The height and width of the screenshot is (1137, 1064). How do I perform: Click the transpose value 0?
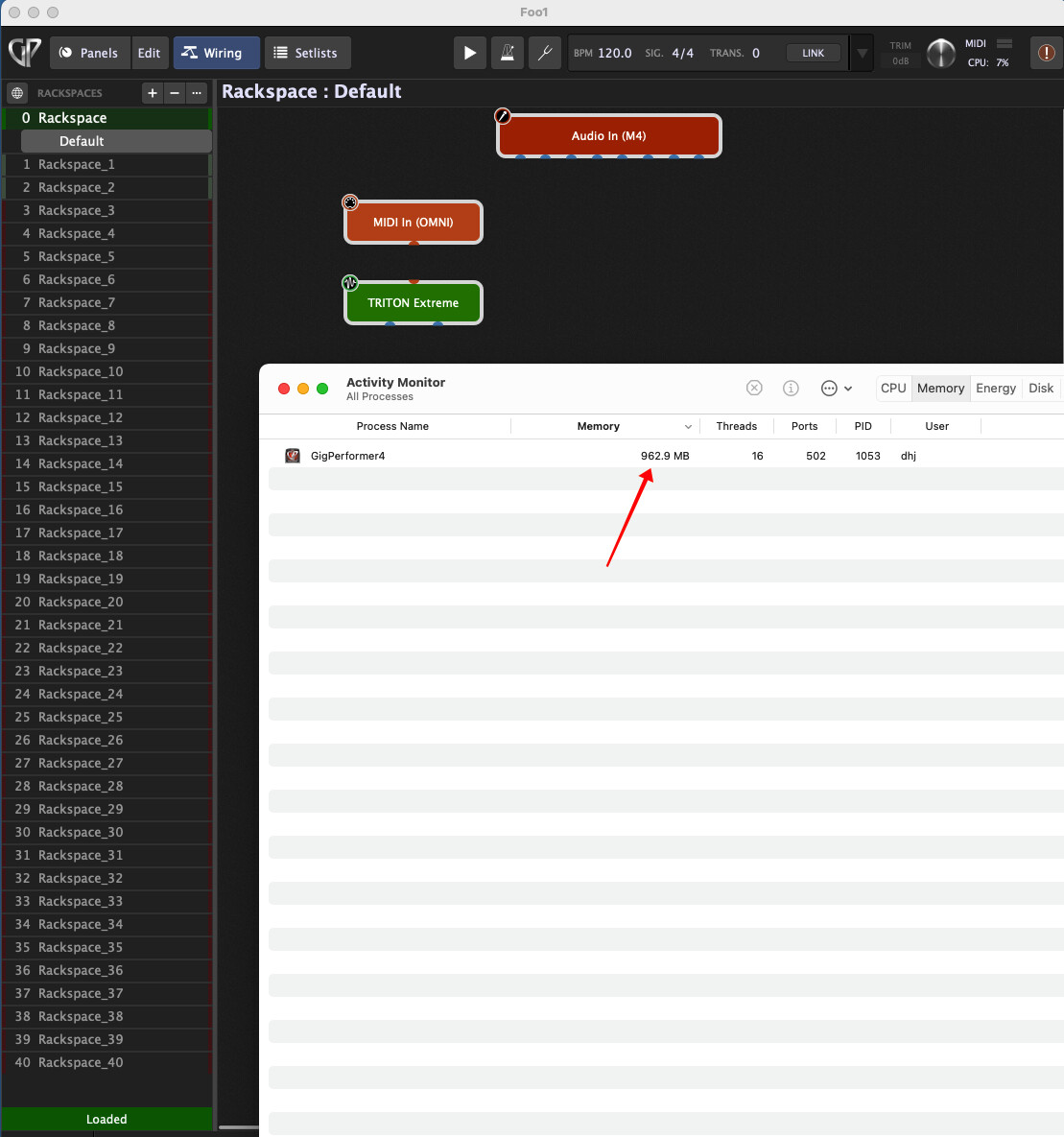(756, 53)
